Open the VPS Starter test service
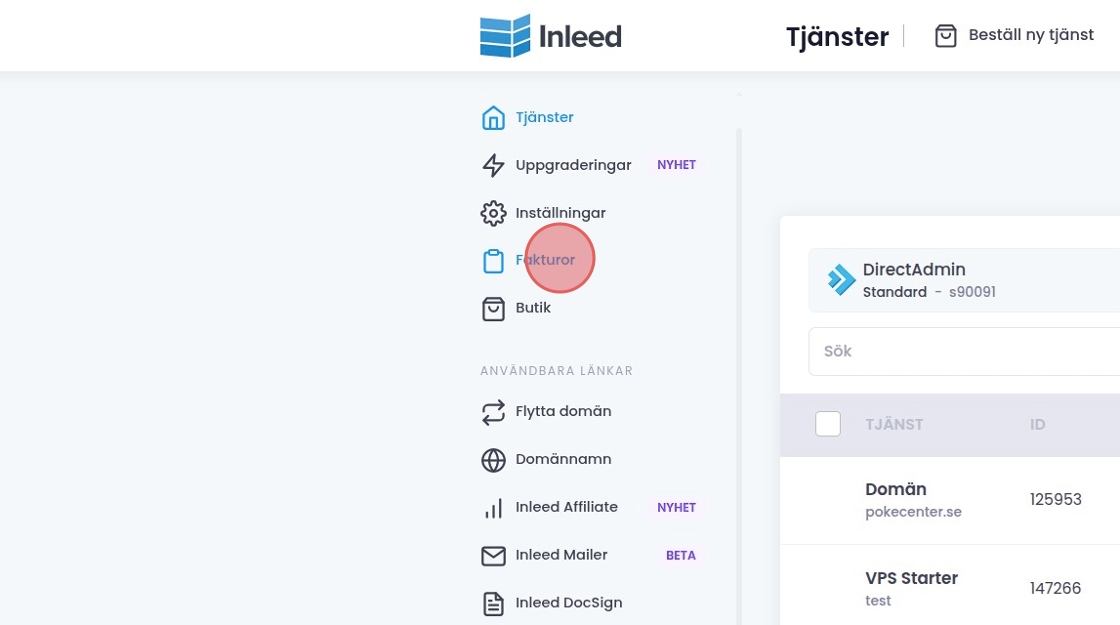 coord(911,588)
